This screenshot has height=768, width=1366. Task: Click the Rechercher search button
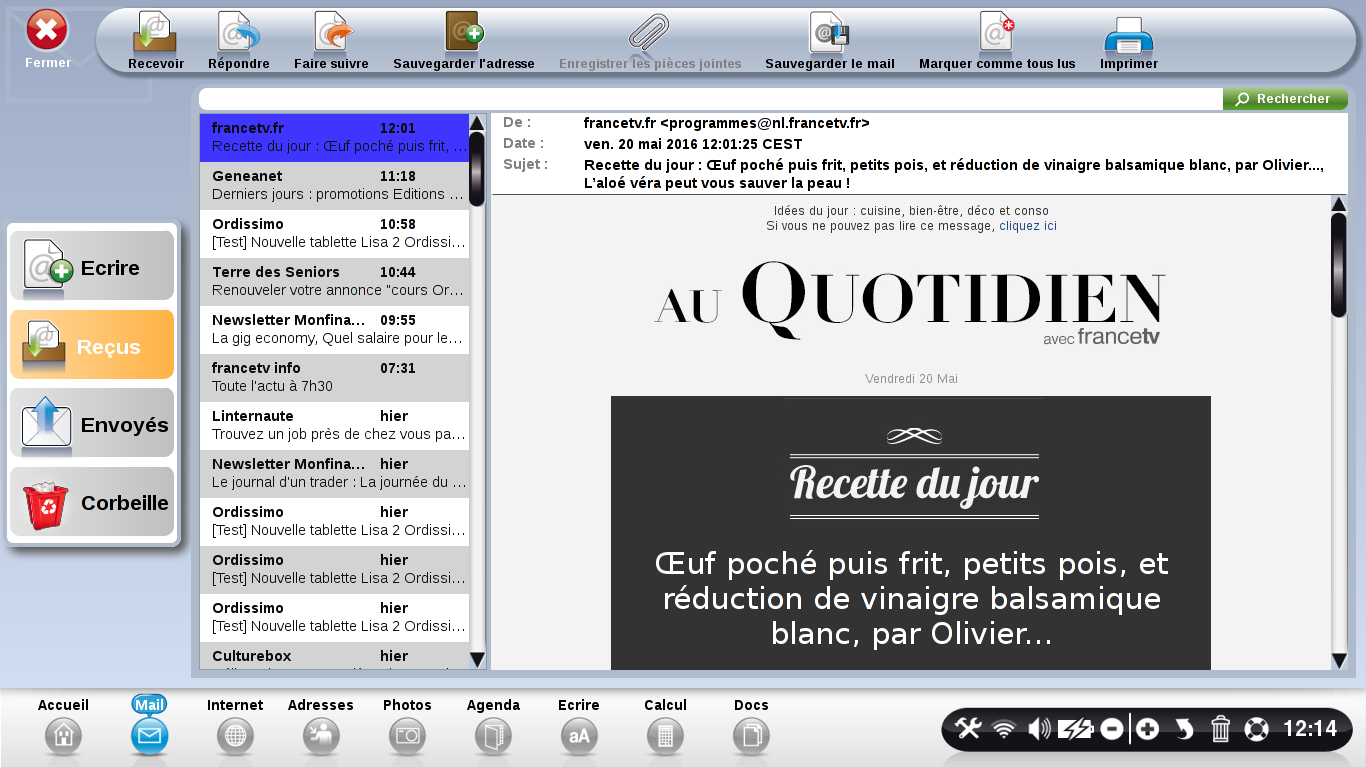[x=1285, y=99]
